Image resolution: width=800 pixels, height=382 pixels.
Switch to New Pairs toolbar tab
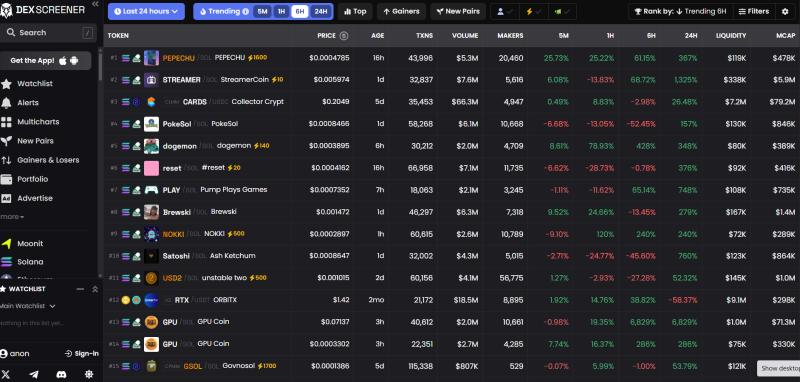458,11
